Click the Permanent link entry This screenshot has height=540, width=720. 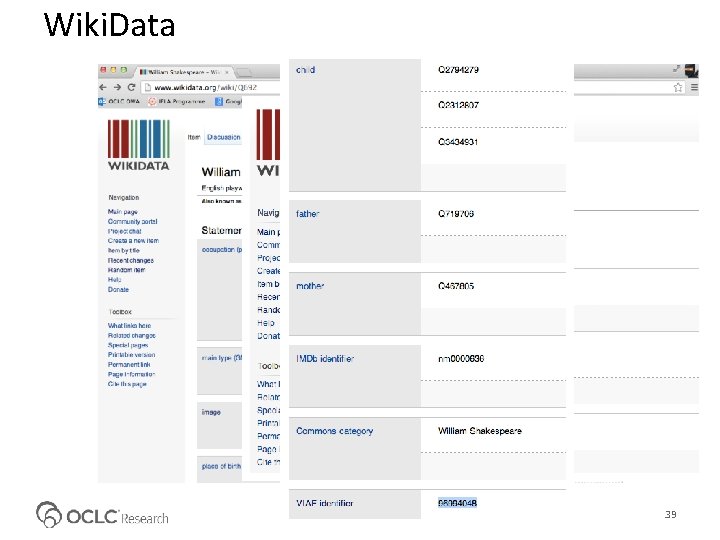point(128,365)
